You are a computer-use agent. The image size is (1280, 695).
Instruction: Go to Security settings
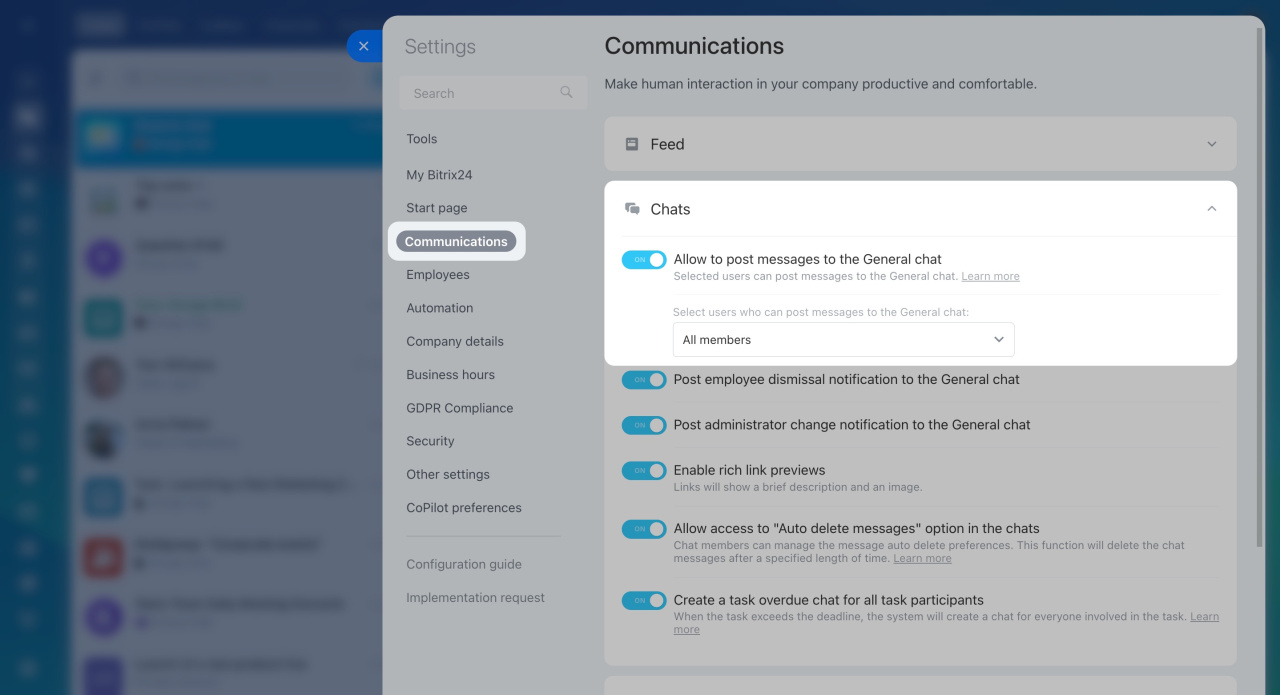tap(430, 441)
